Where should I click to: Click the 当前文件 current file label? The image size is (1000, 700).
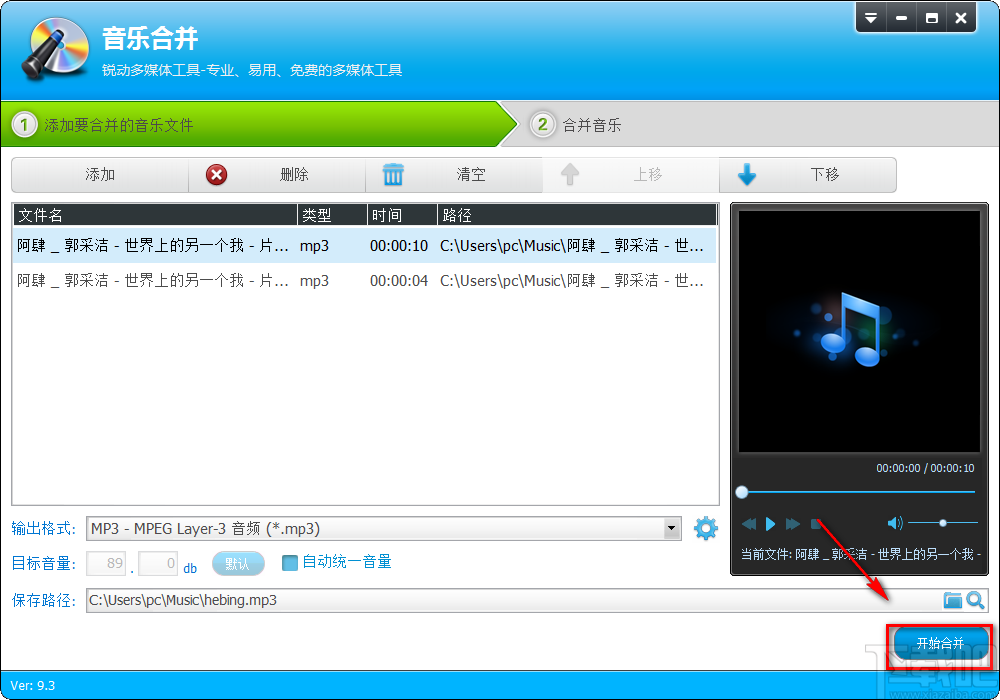pyautogui.click(x=860, y=555)
